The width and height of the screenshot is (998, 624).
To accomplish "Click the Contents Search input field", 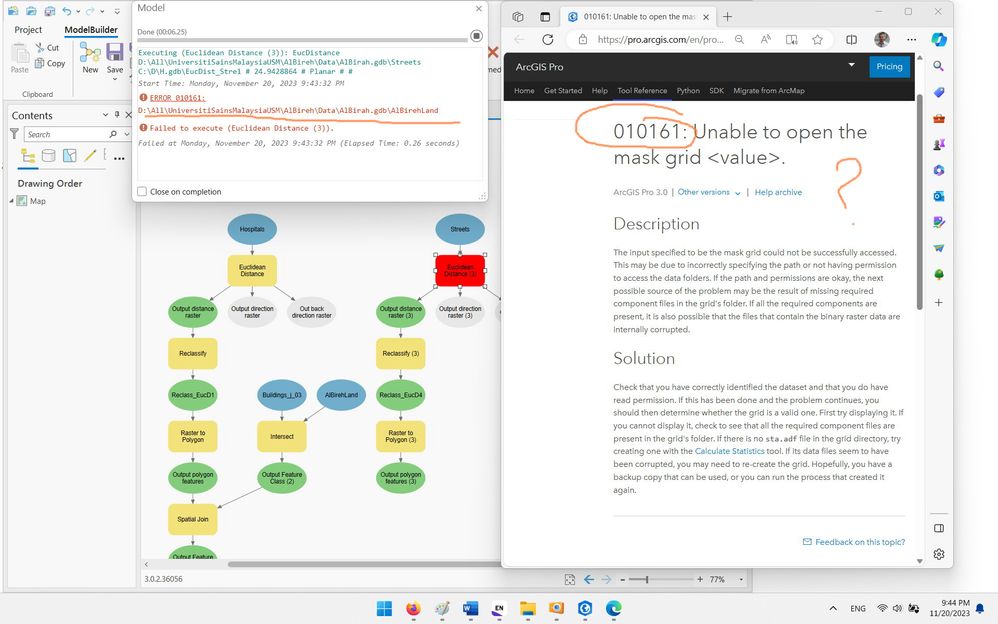I will tap(66, 134).
